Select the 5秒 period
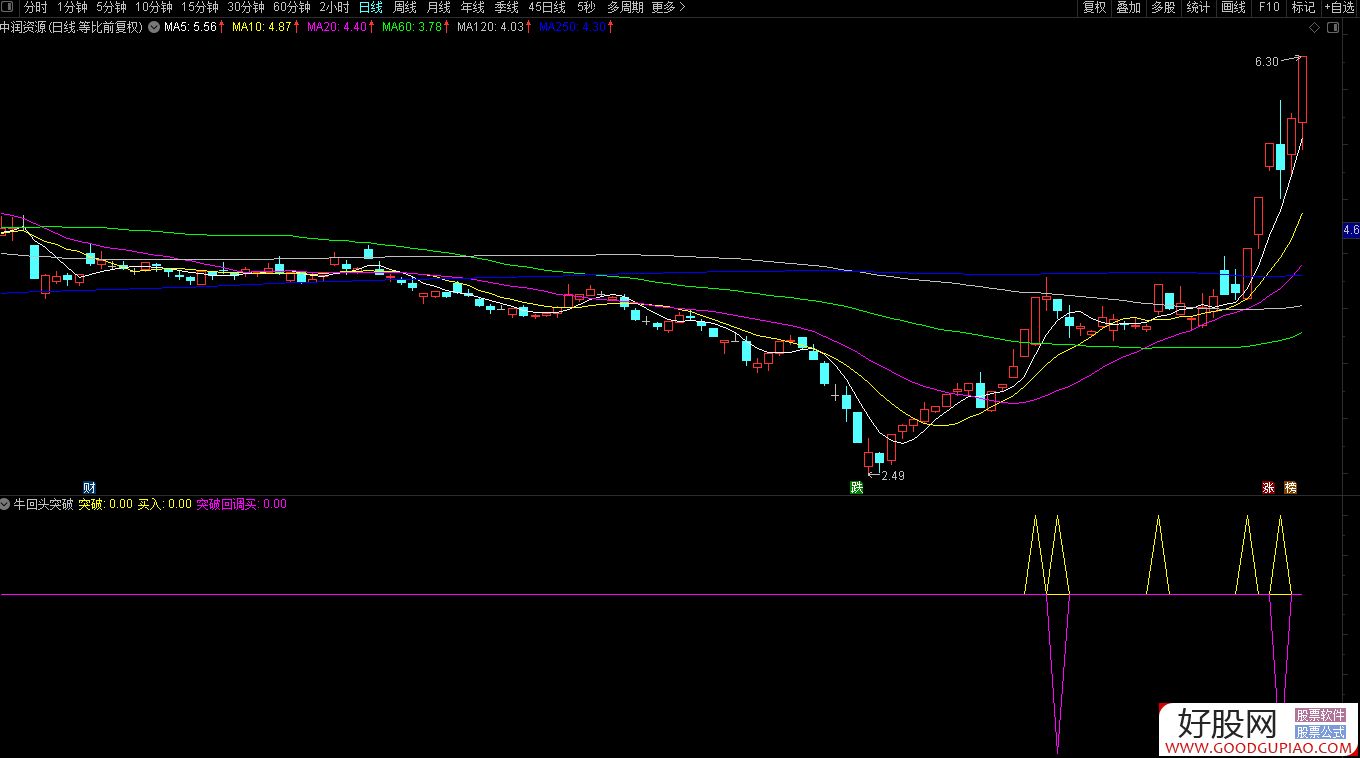The height and width of the screenshot is (758, 1360). pyautogui.click(x=586, y=7)
